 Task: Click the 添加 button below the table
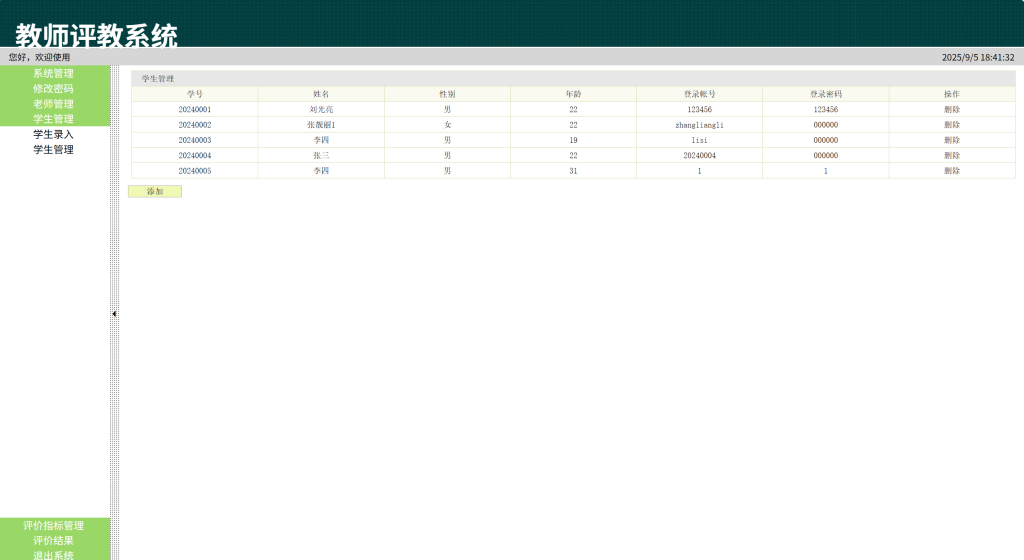pyautogui.click(x=155, y=191)
